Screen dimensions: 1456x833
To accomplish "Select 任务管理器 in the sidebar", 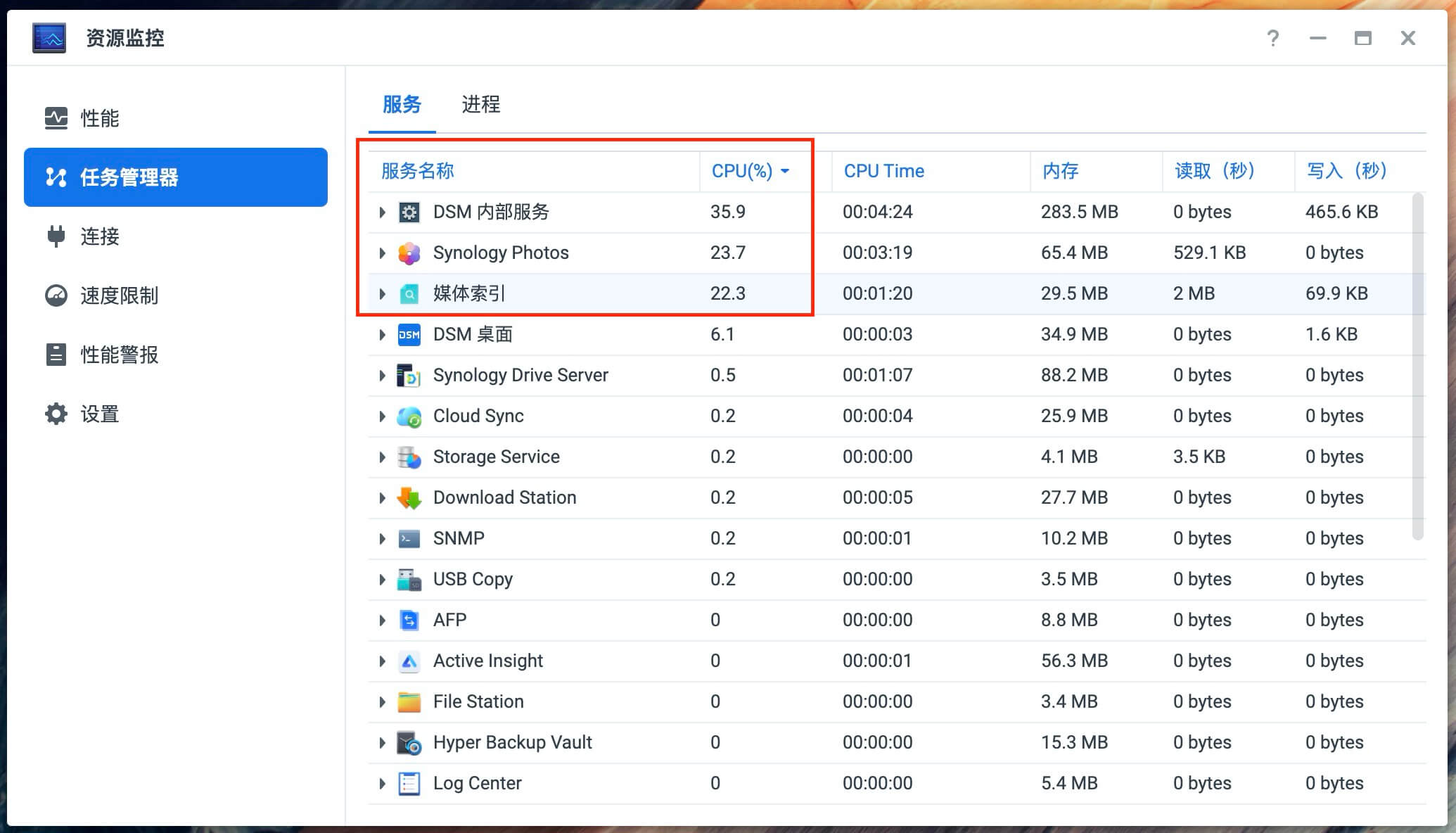I will [x=176, y=177].
